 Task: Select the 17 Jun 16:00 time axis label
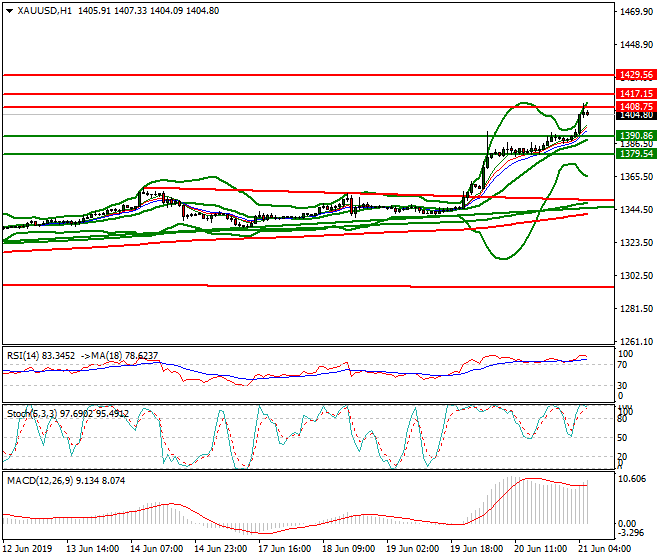point(285,549)
